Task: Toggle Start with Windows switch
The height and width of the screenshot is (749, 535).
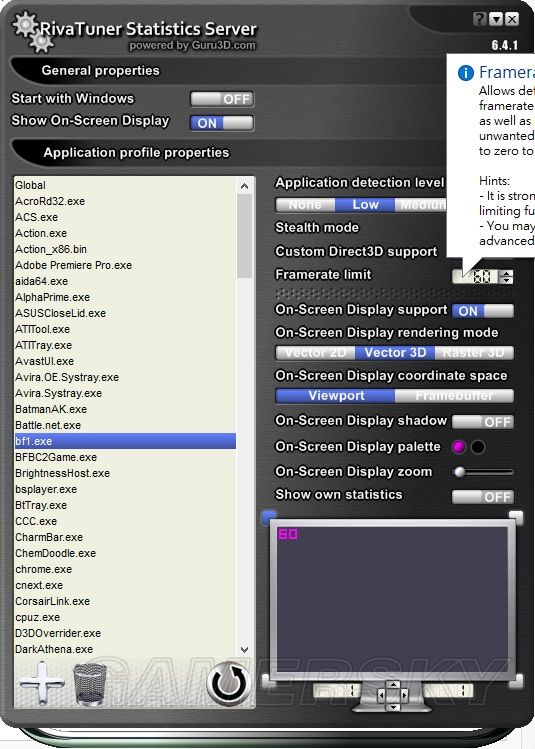Action: point(222,99)
